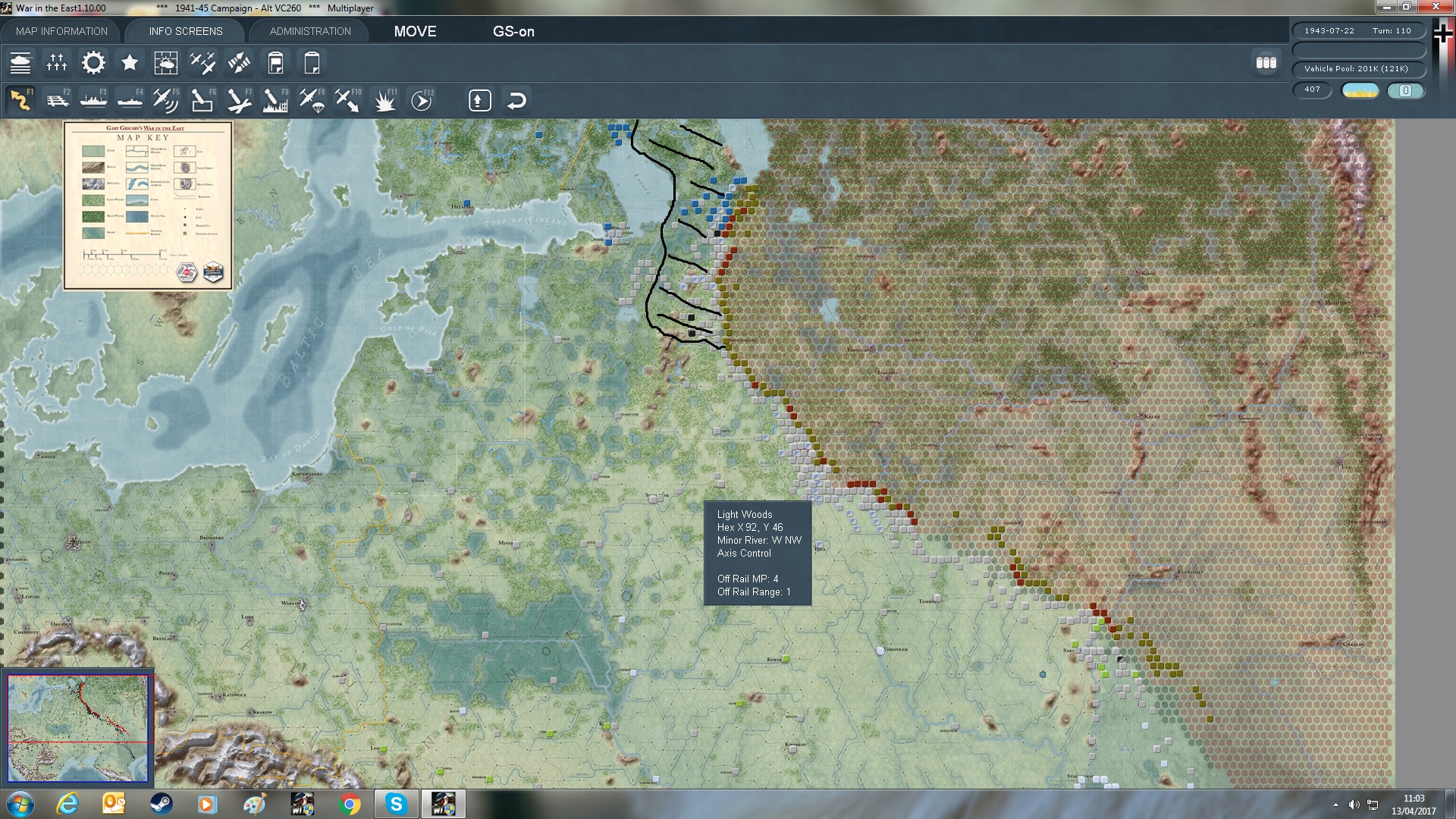Click the minimap in bottom-left corner

click(77, 727)
